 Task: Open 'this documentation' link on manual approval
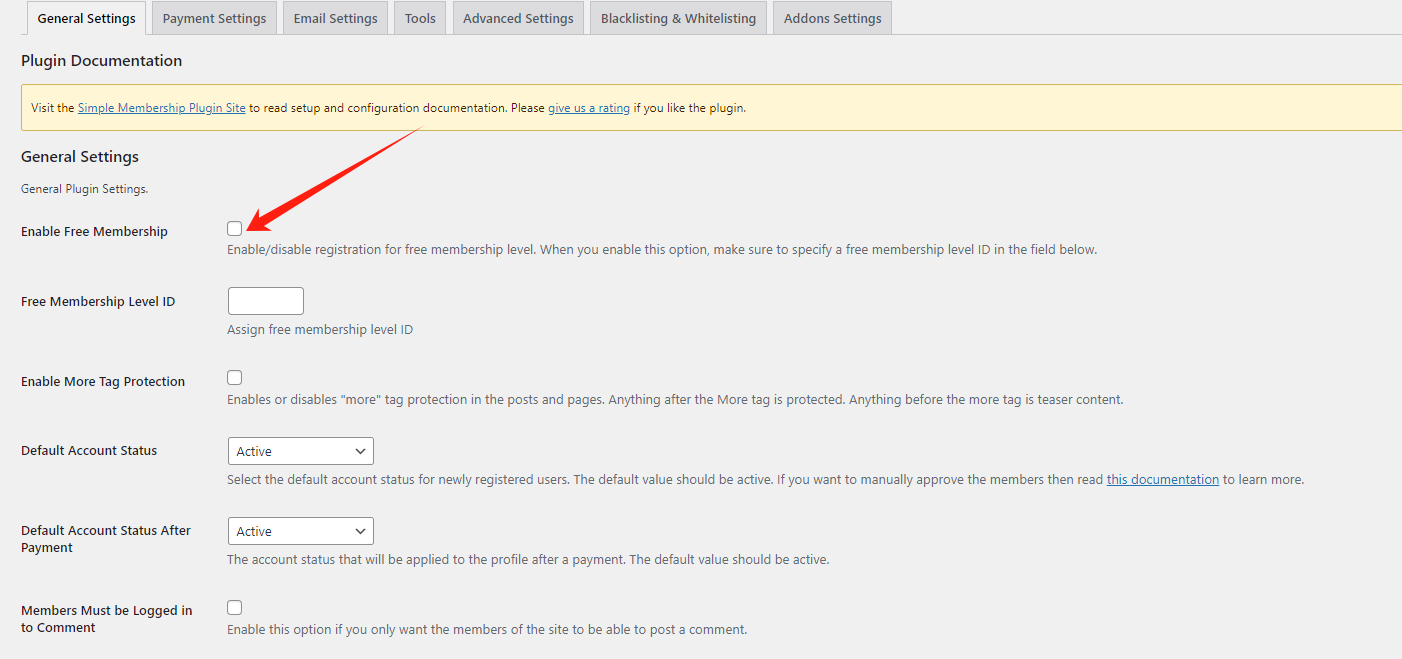(1162, 480)
